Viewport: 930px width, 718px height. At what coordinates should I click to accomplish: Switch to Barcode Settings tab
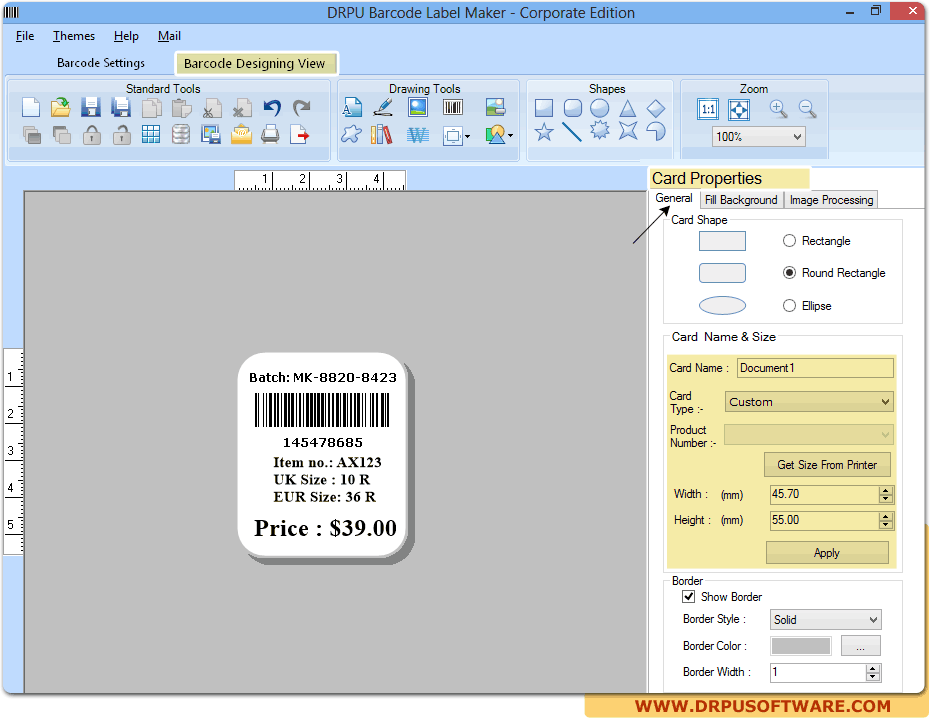101,63
